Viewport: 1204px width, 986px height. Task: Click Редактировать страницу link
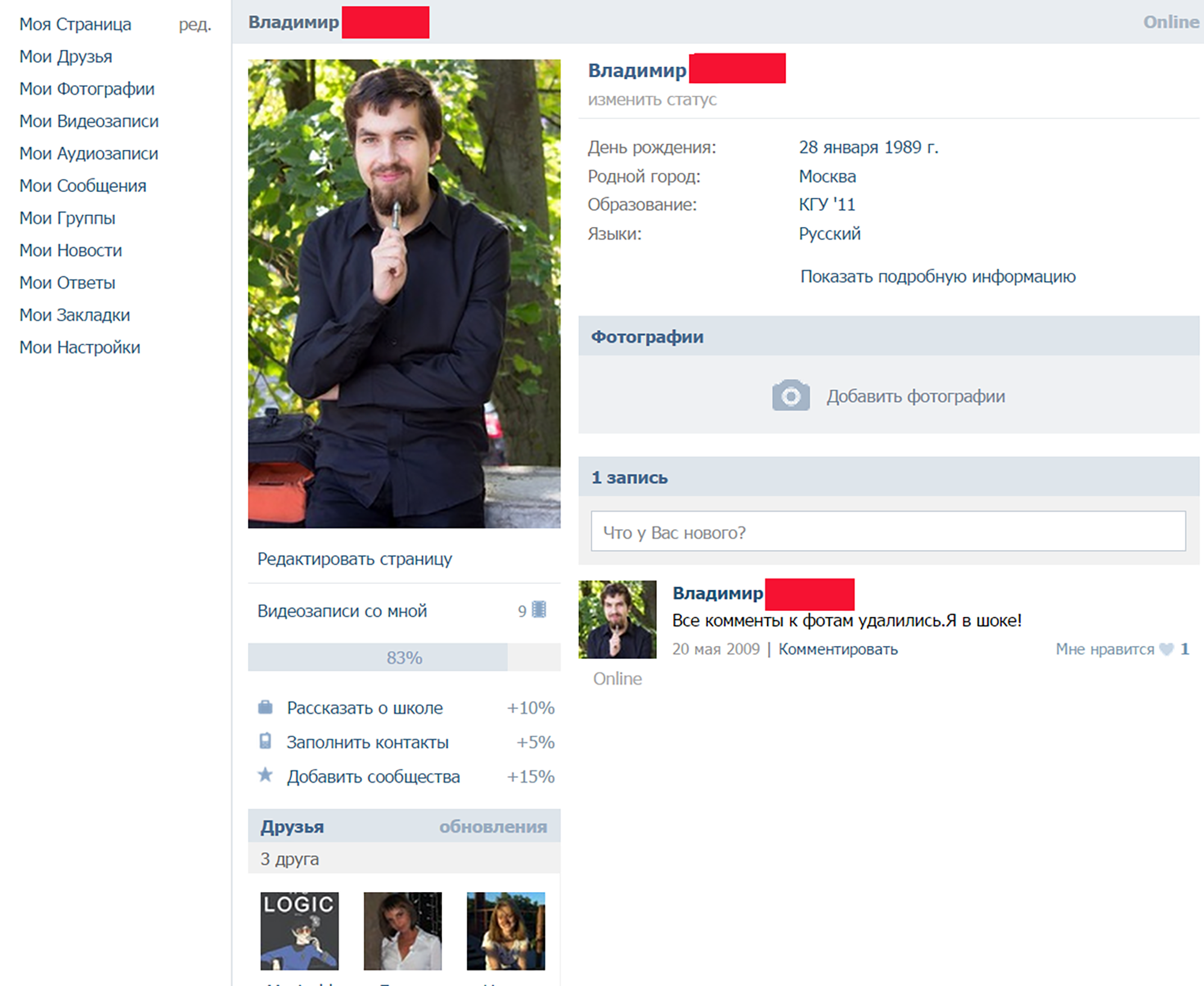click(355, 559)
